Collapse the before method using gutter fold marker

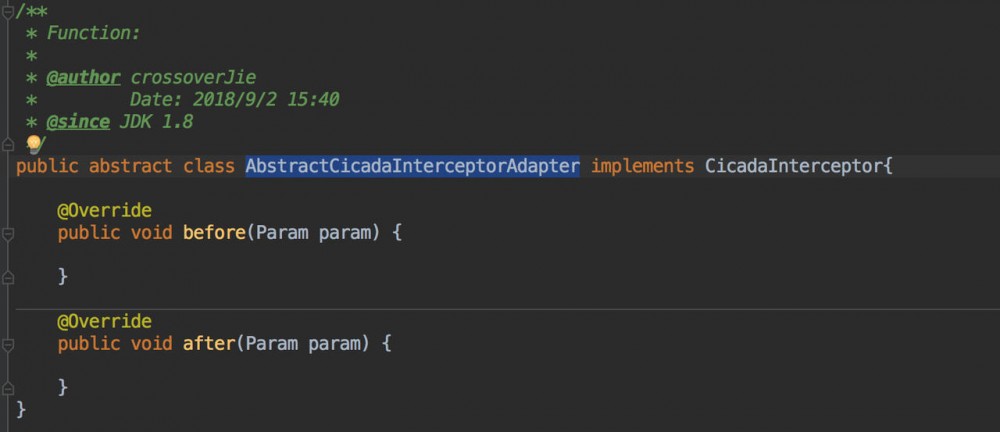8,233
